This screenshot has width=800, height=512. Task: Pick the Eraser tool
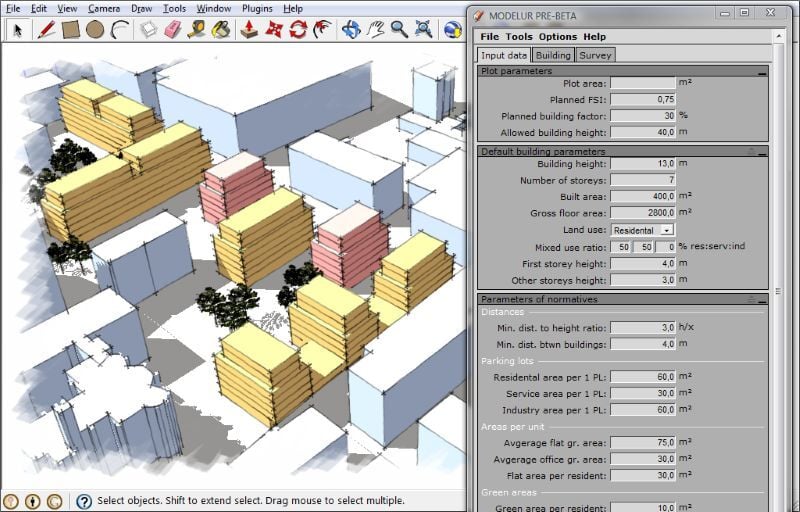coord(172,29)
